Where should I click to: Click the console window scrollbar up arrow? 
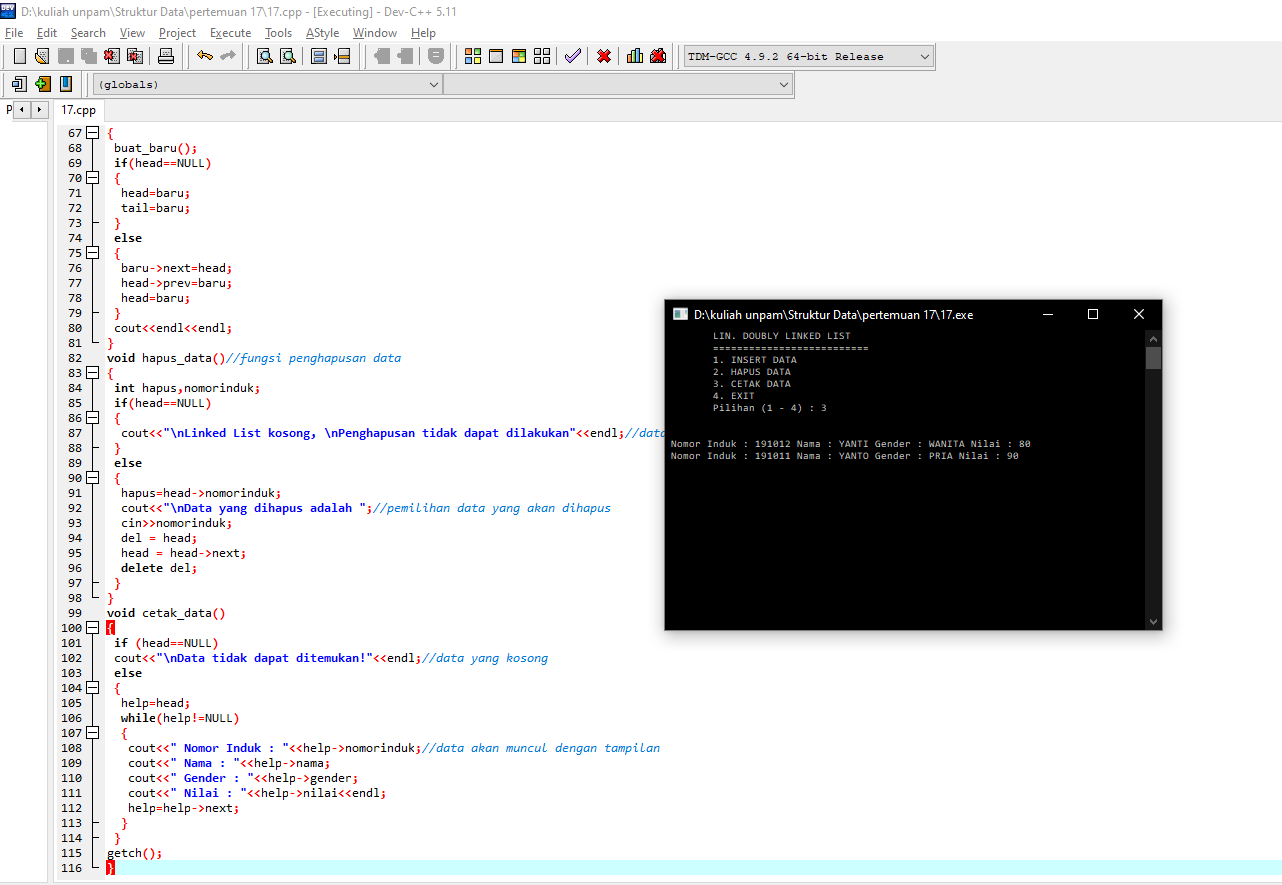click(1153, 339)
